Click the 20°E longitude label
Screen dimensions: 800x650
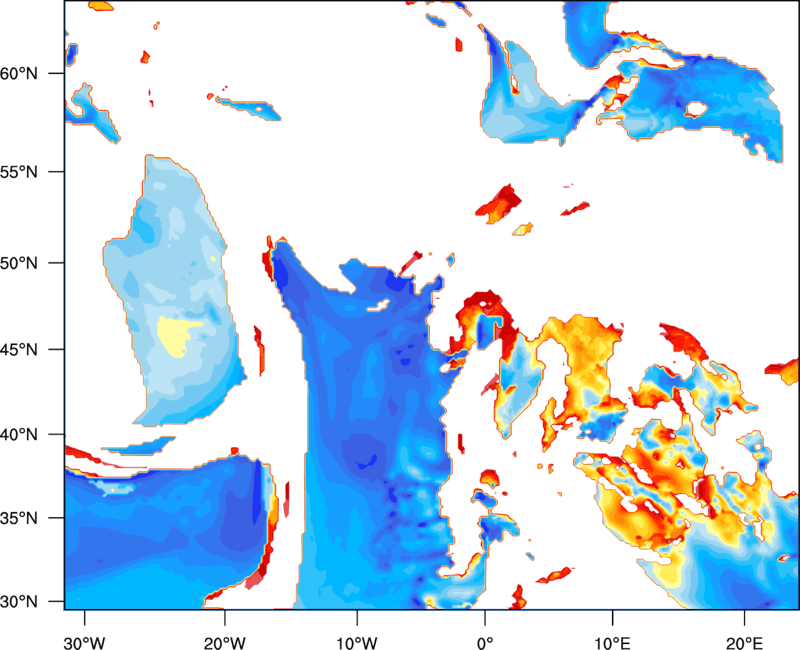744,643
